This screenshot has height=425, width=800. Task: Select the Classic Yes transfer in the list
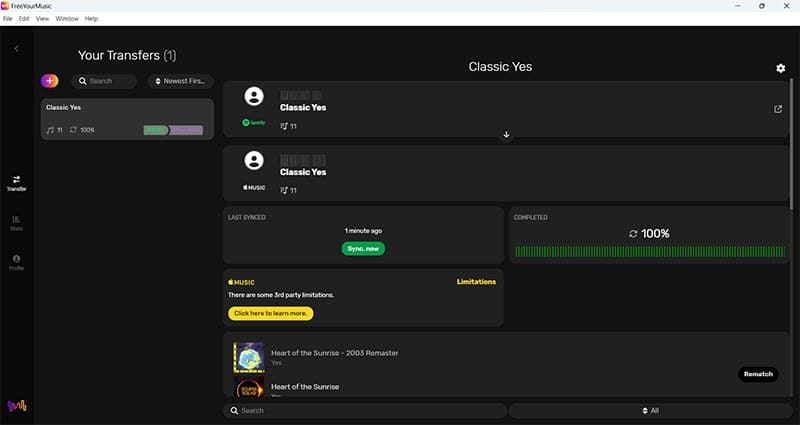[x=127, y=119]
